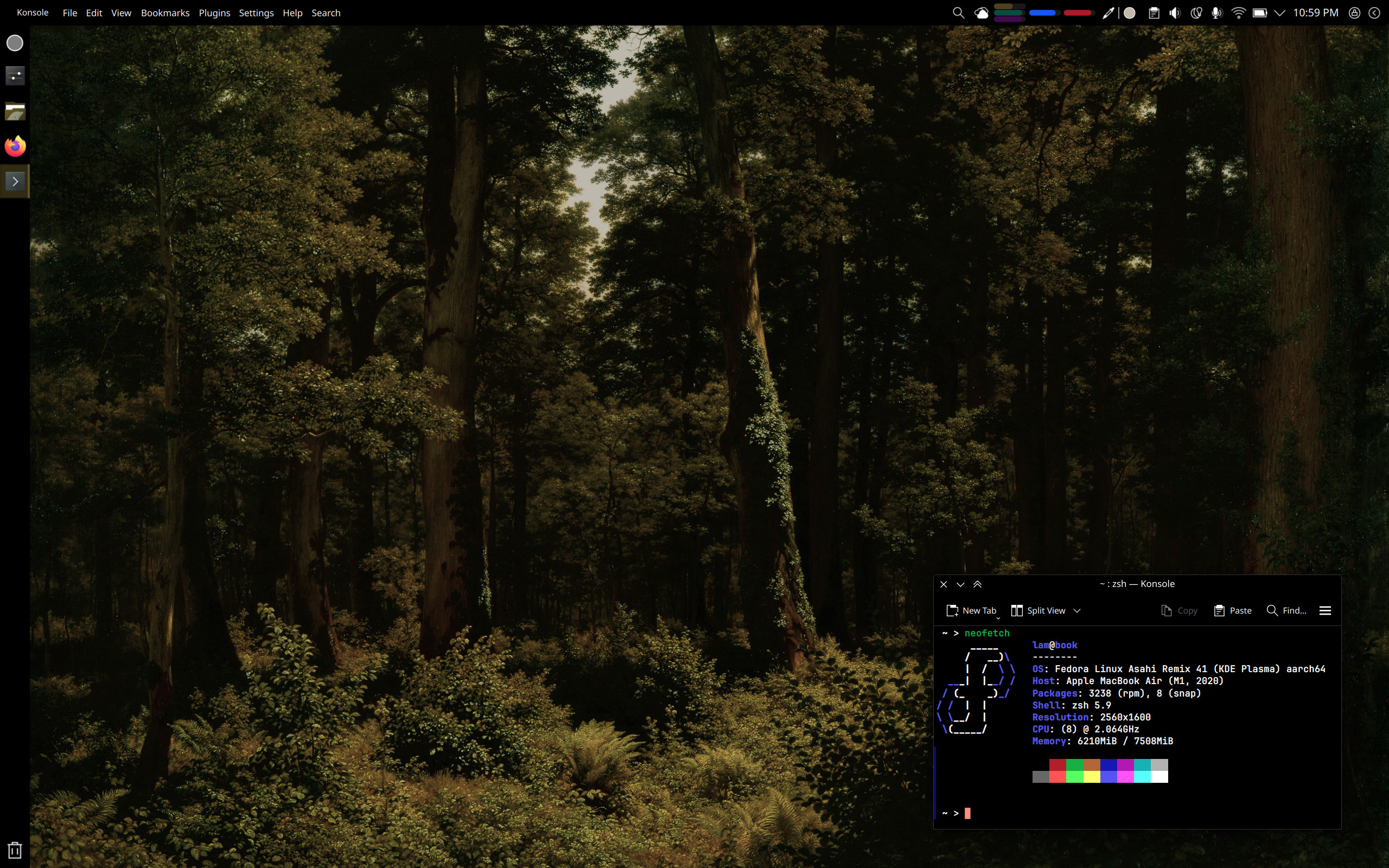Minimize Konsole using the down chevron
This screenshot has height=868, width=1389.
[x=960, y=584]
